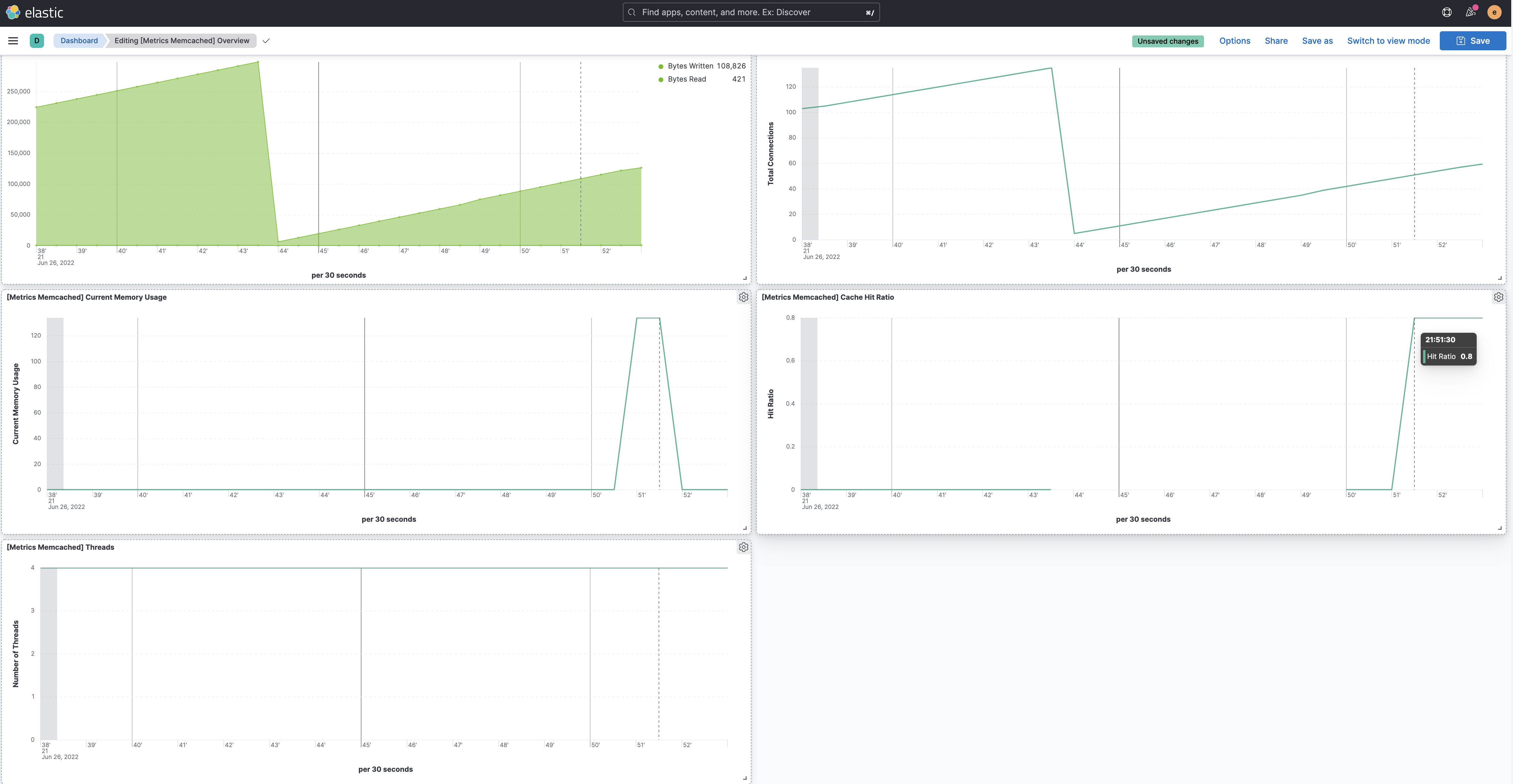Click the green 'D' space icon
Image resolution: width=1513 pixels, height=784 pixels.
pyautogui.click(x=37, y=40)
